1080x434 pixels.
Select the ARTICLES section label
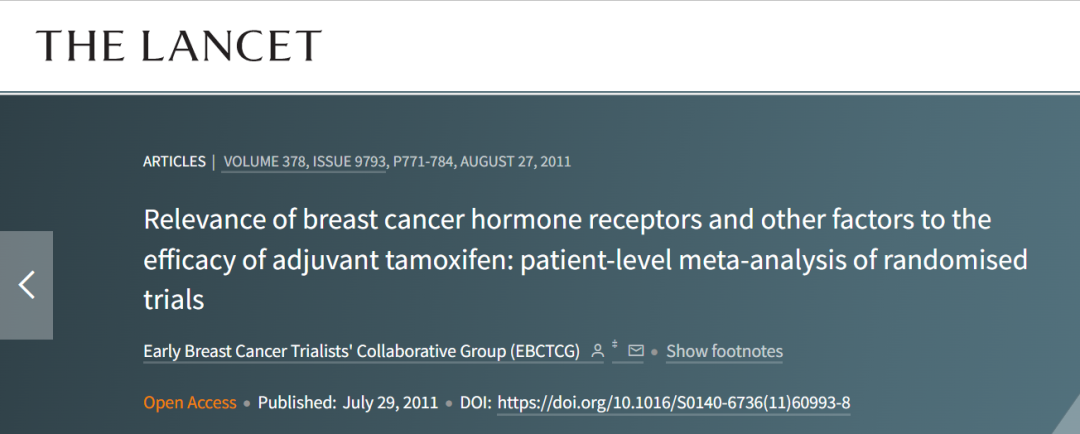point(174,162)
